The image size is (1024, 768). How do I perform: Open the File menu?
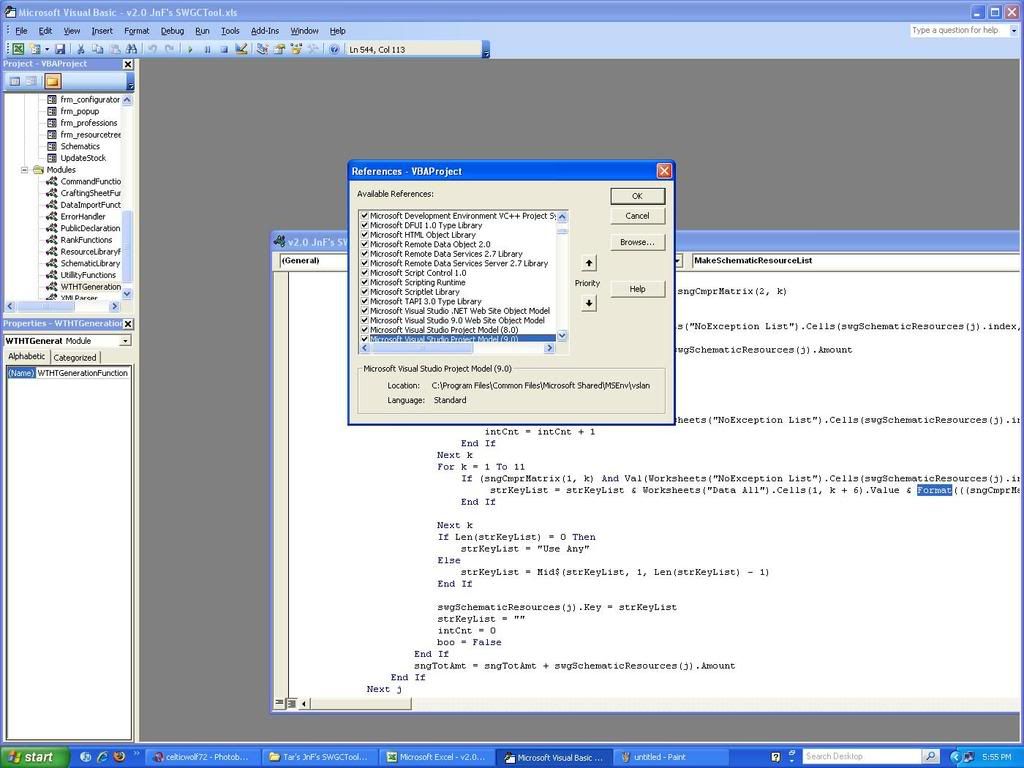point(21,31)
